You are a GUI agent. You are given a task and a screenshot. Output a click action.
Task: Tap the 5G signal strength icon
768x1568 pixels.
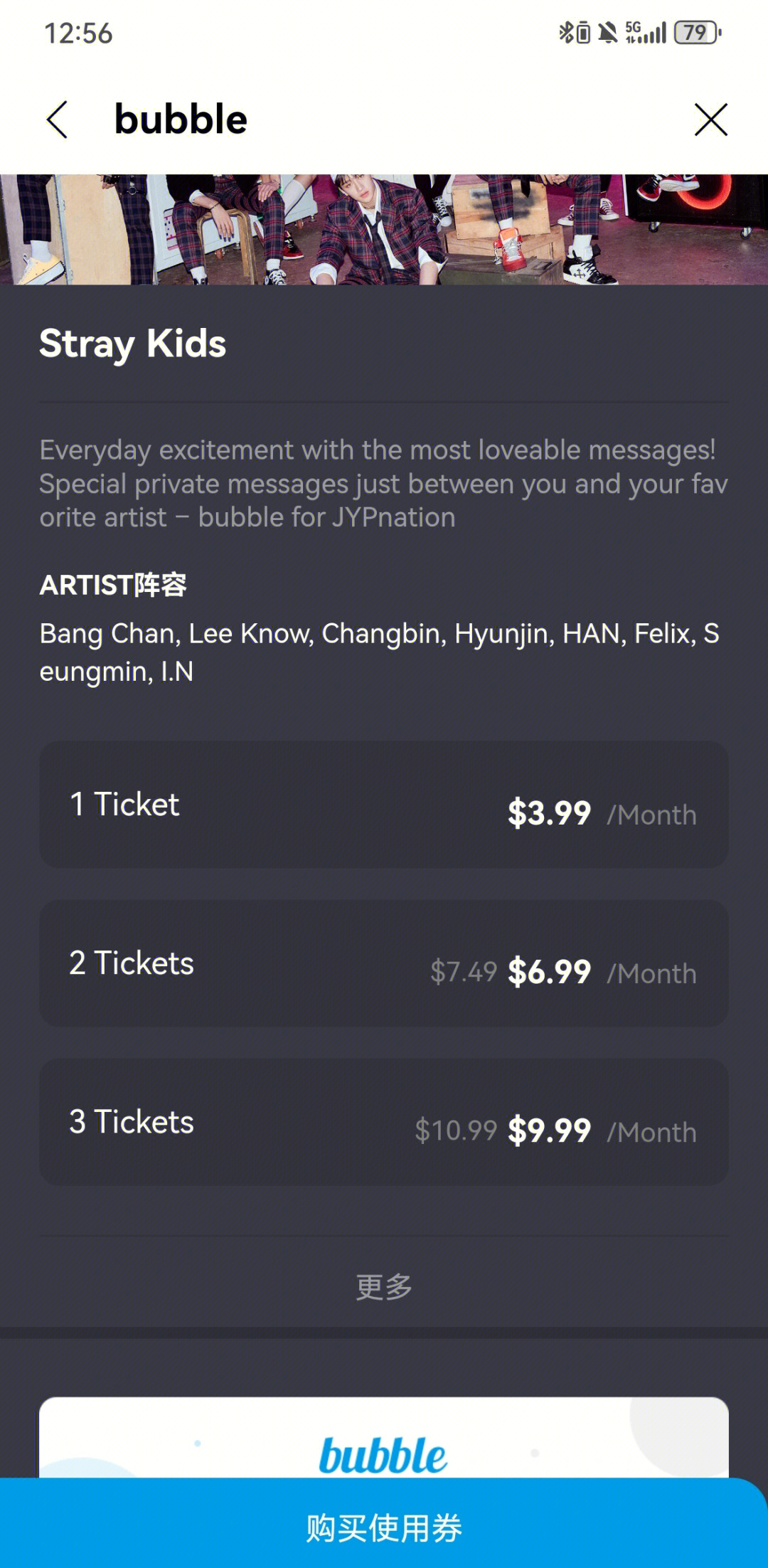click(646, 33)
